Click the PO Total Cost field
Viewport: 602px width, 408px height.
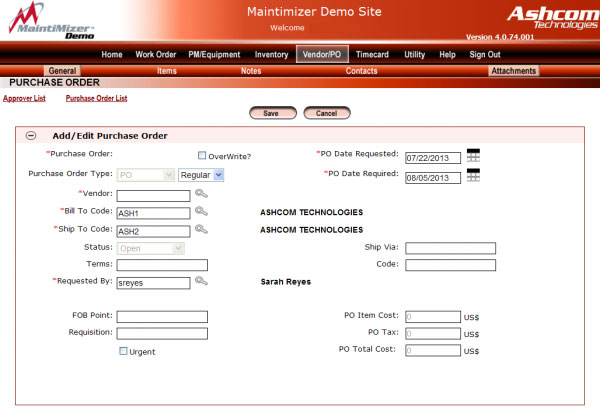tap(433, 350)
